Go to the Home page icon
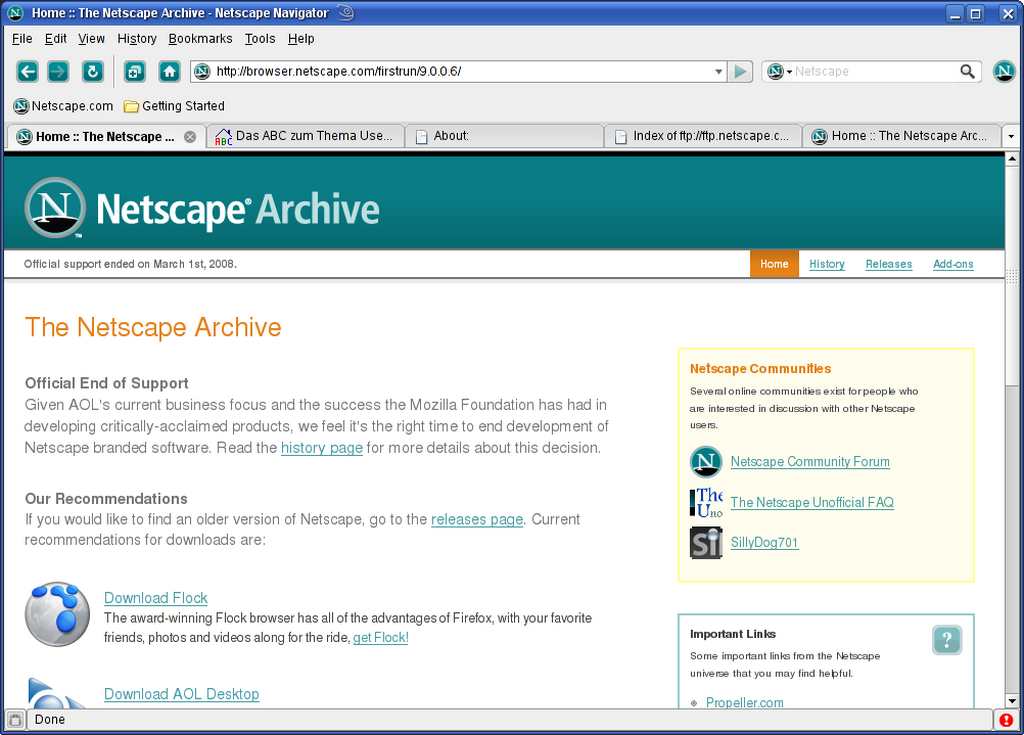1024x735 pixels. pyautogui.click(x=169, y=71)
